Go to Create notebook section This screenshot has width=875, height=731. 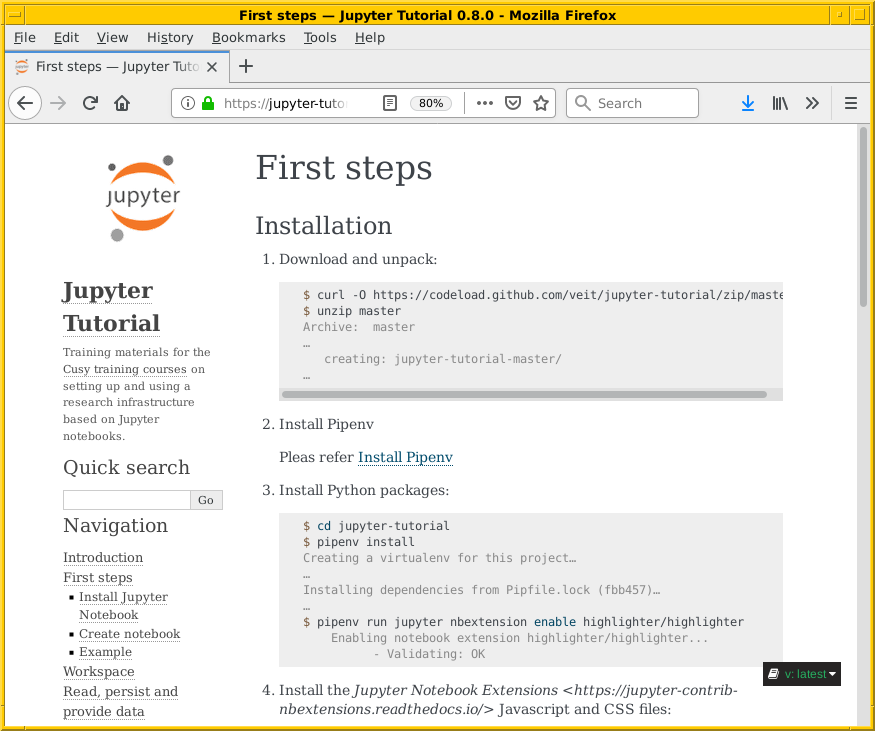[x=129, y=634]
